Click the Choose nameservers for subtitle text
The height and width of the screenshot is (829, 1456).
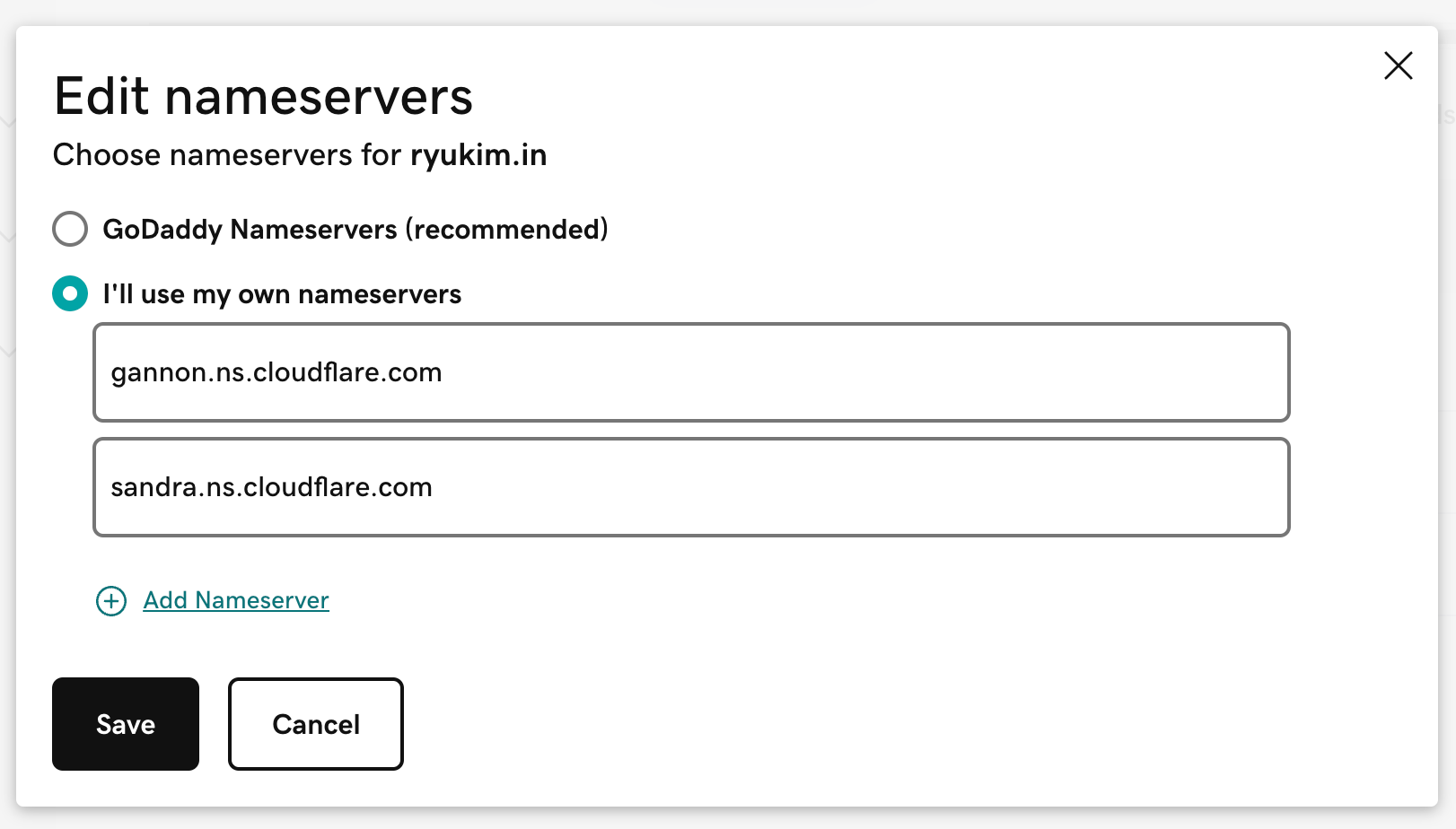coord(227,155)
